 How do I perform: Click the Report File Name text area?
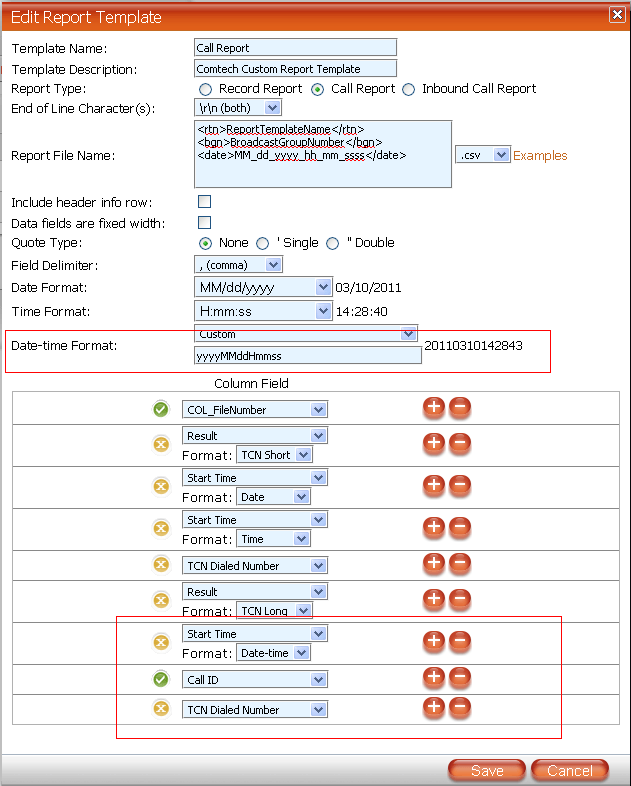click(323, 154)
